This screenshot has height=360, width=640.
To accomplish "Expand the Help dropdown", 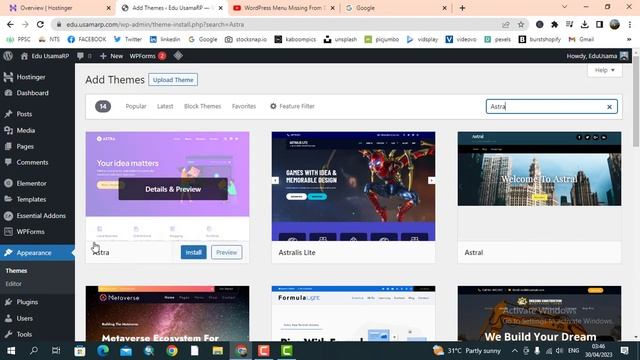I will 604,70.
